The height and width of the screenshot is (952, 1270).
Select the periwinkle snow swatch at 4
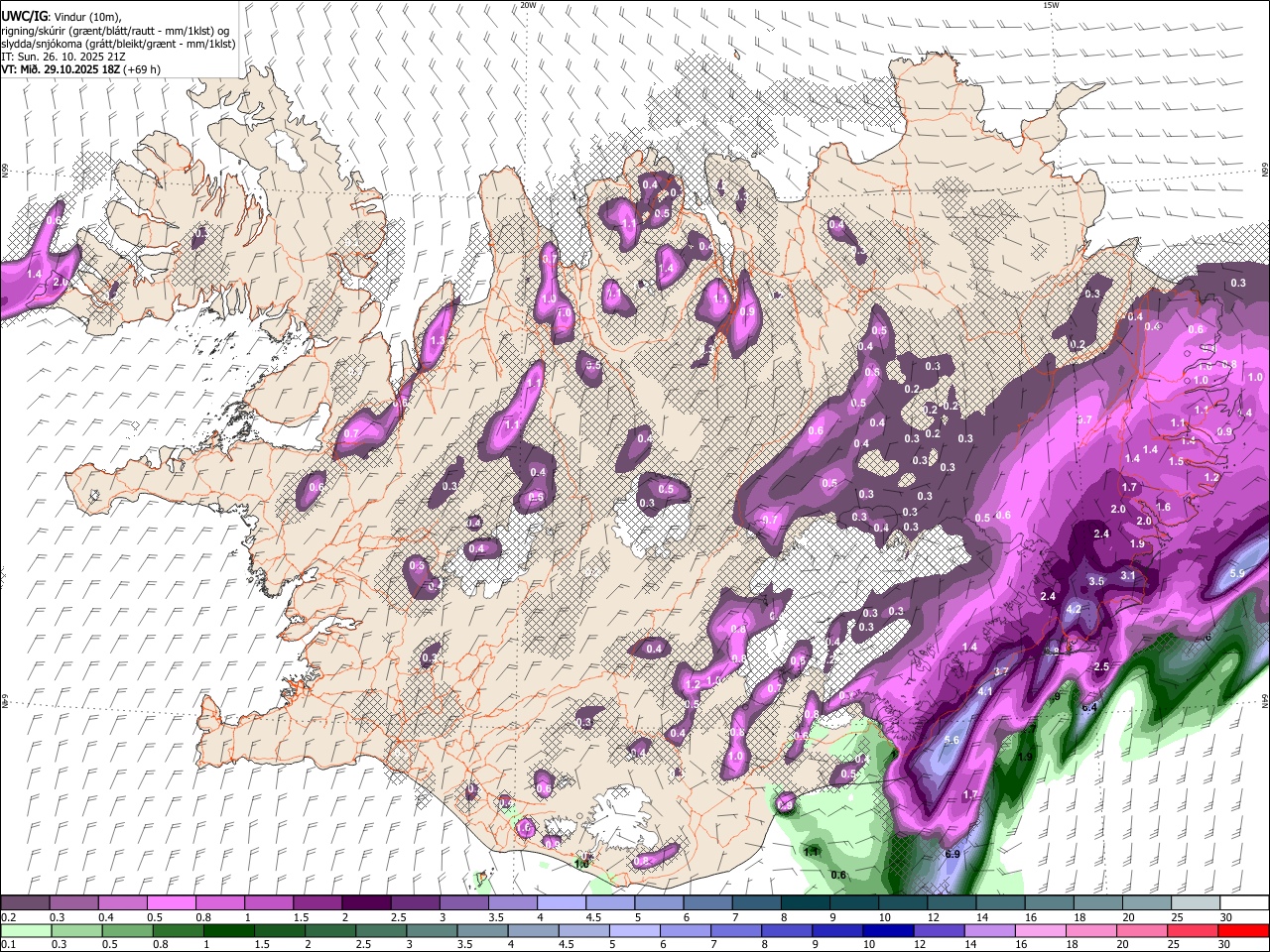point(561,902)
